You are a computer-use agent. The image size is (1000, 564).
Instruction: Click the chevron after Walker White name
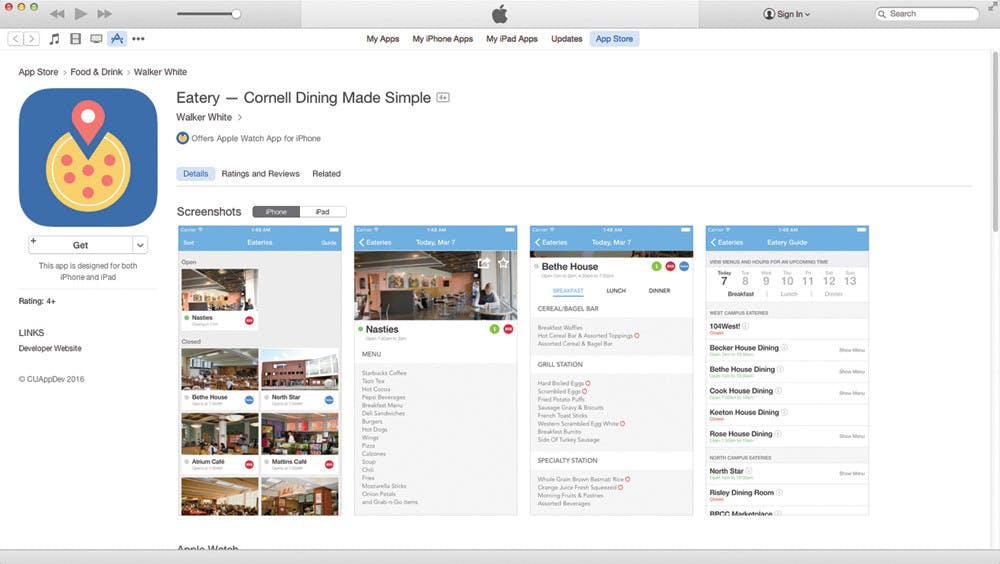click(x=240, y=117)
